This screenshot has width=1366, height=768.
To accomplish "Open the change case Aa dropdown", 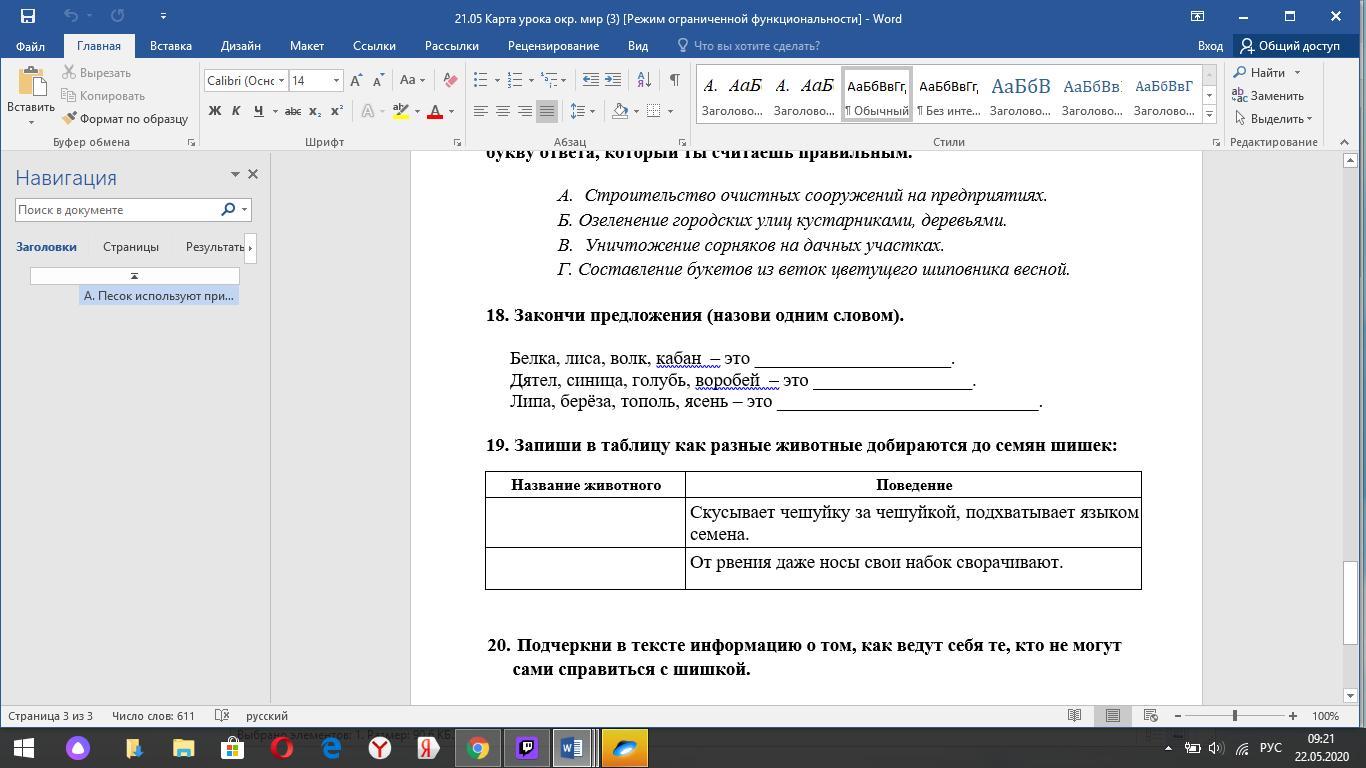I will click(412, 80).
